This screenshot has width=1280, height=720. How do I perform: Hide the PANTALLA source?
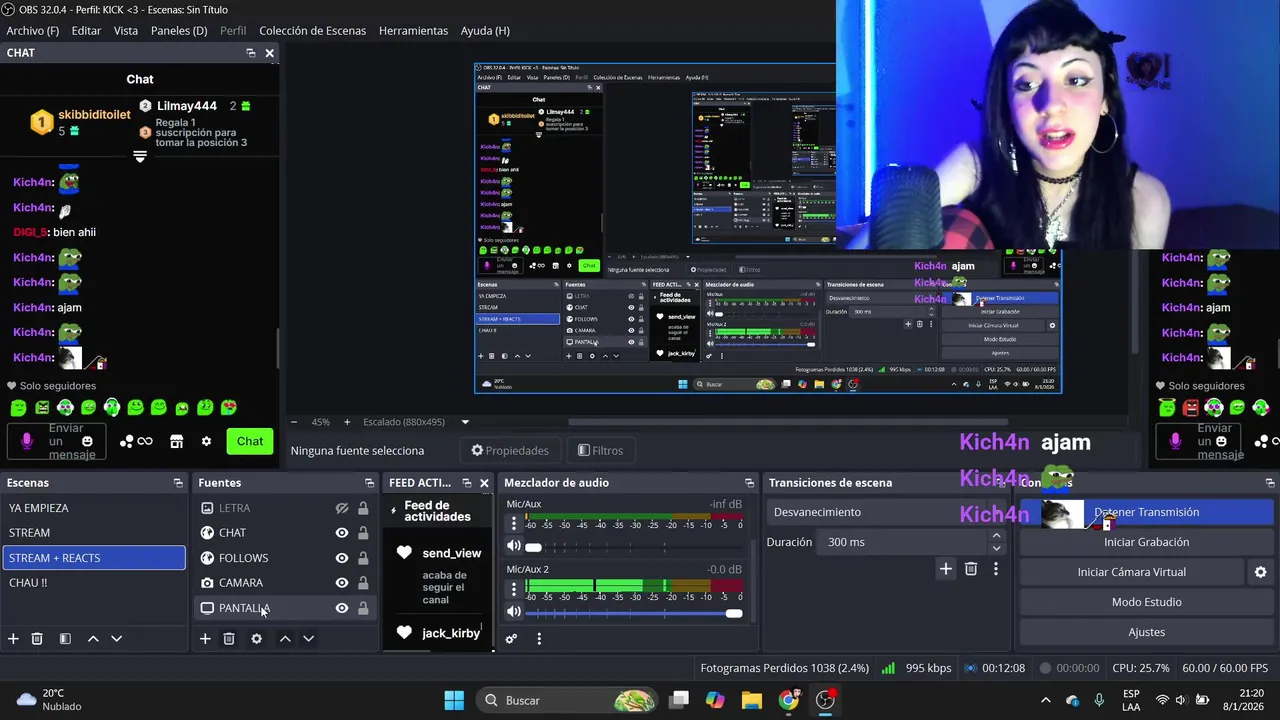click(x=341, y=608)
